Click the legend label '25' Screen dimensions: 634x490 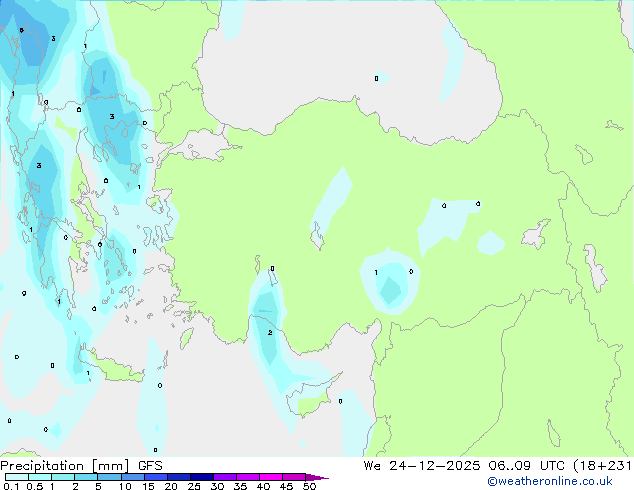(194, 486)
